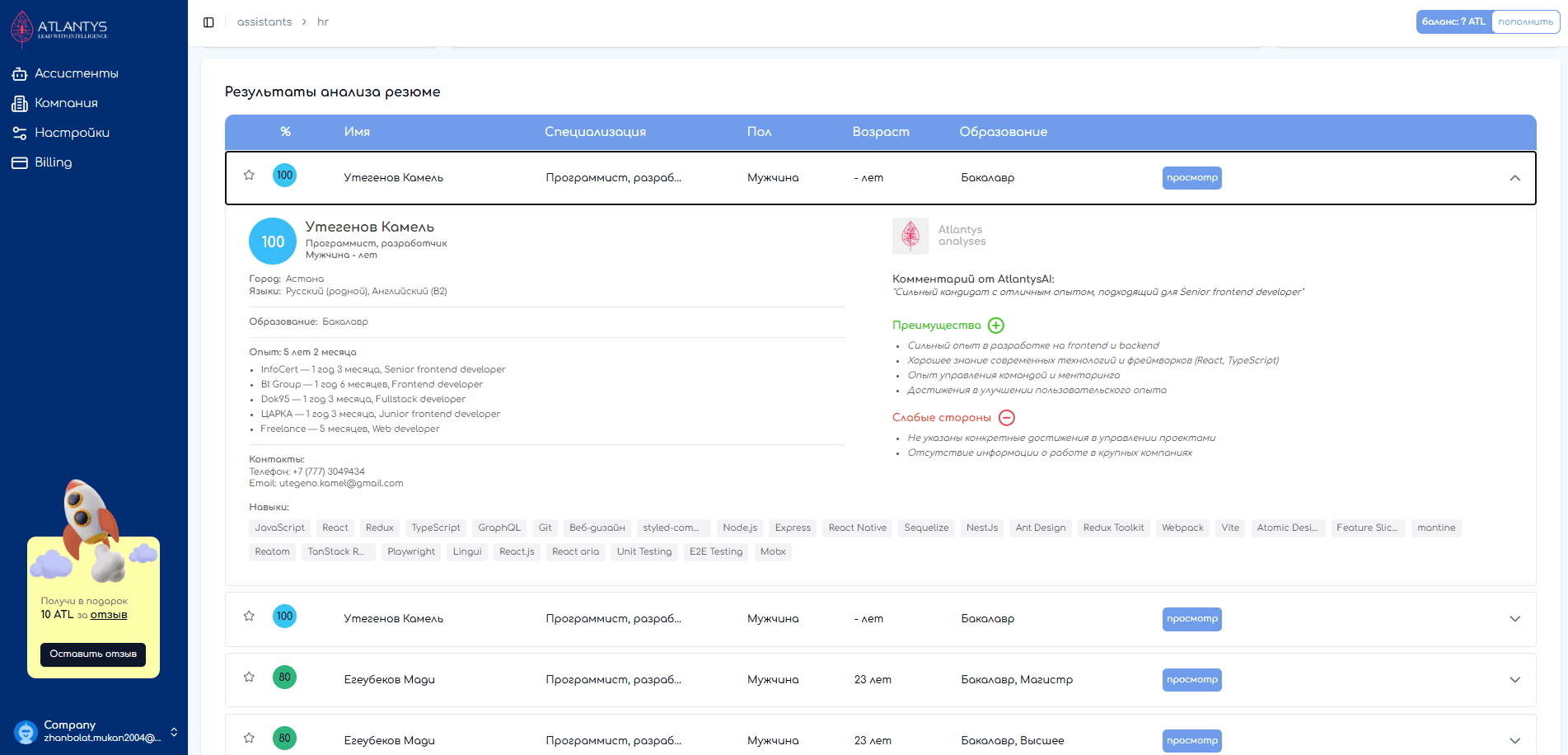
Task: Click the Redux Toolkit skill tag
Action: [x=1113, y=528]
